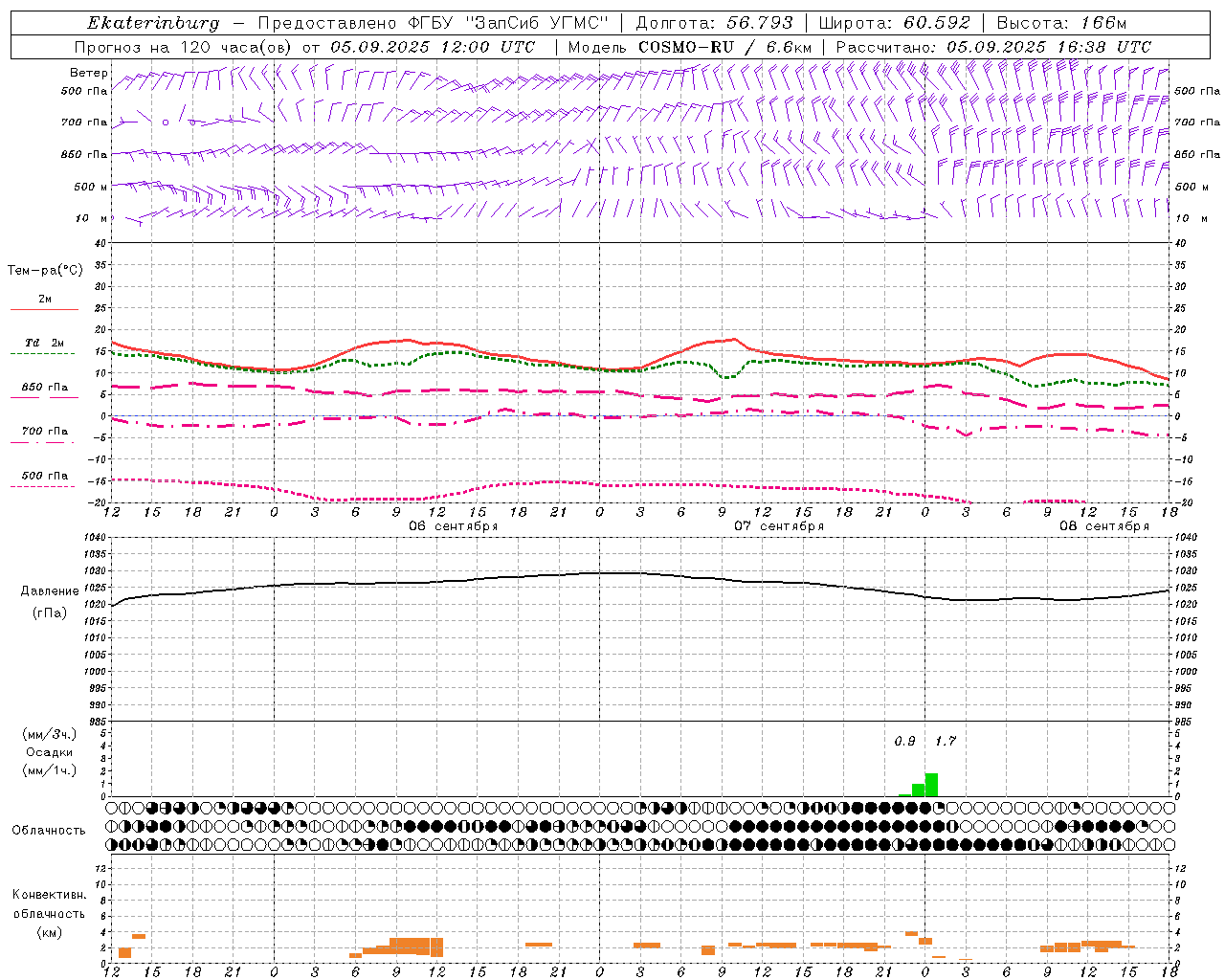Viewport: 1225px width, 980px height.
Task: Click the Давление pressure panel label
Action: [x=50, y=591]
